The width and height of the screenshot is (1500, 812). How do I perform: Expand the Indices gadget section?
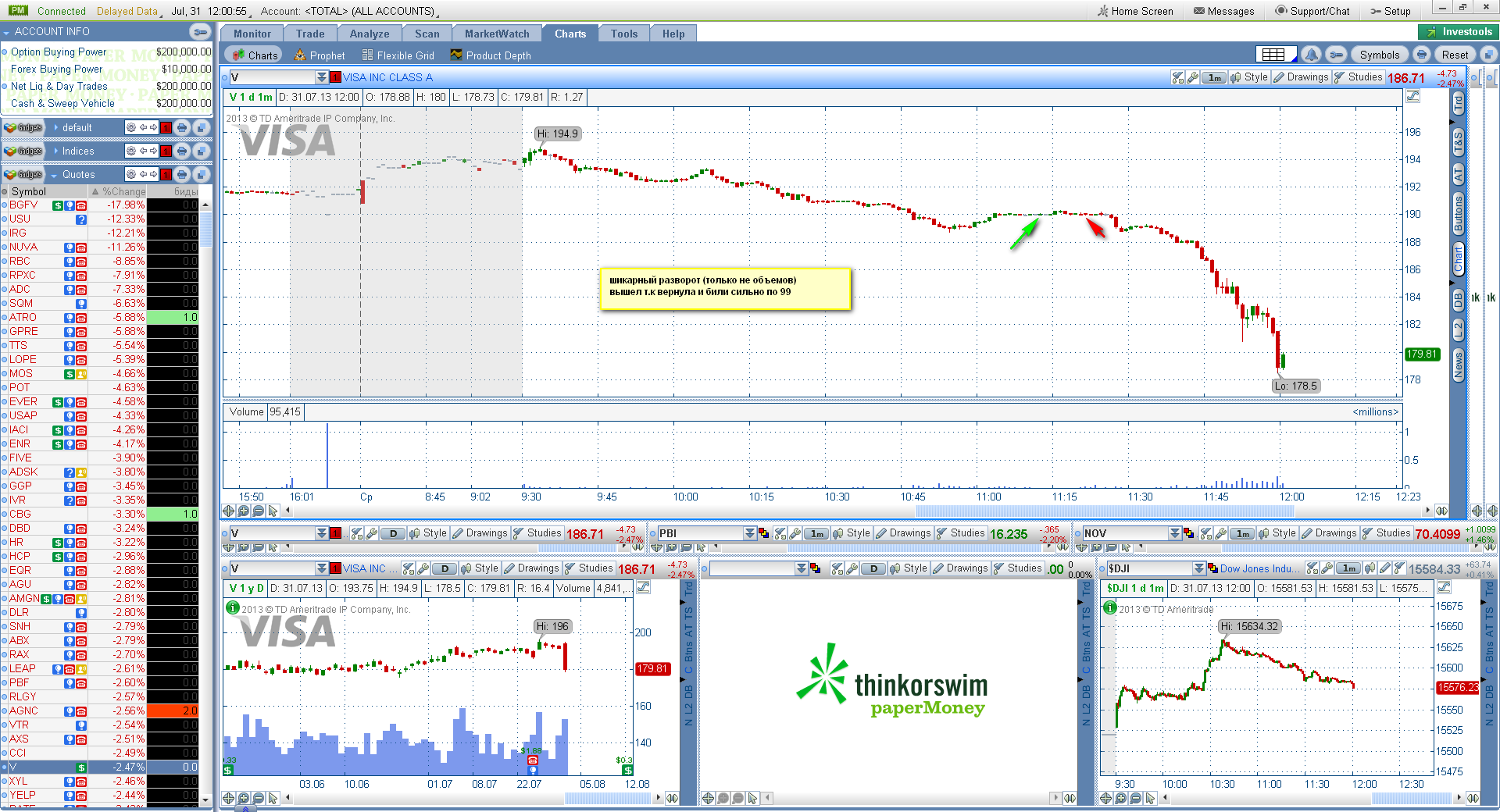click(x=56, y=151)
